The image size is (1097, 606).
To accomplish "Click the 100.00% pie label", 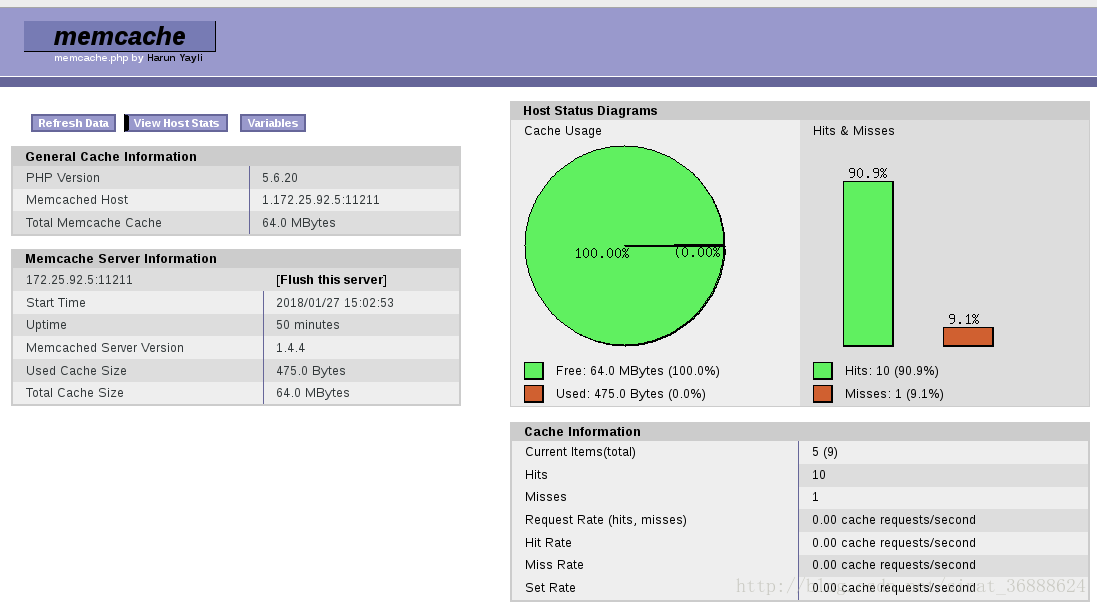I will click(602, 253).
